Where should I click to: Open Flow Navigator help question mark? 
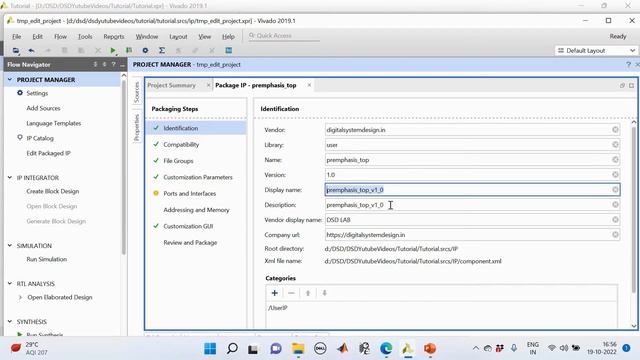[x=113, y=64]
